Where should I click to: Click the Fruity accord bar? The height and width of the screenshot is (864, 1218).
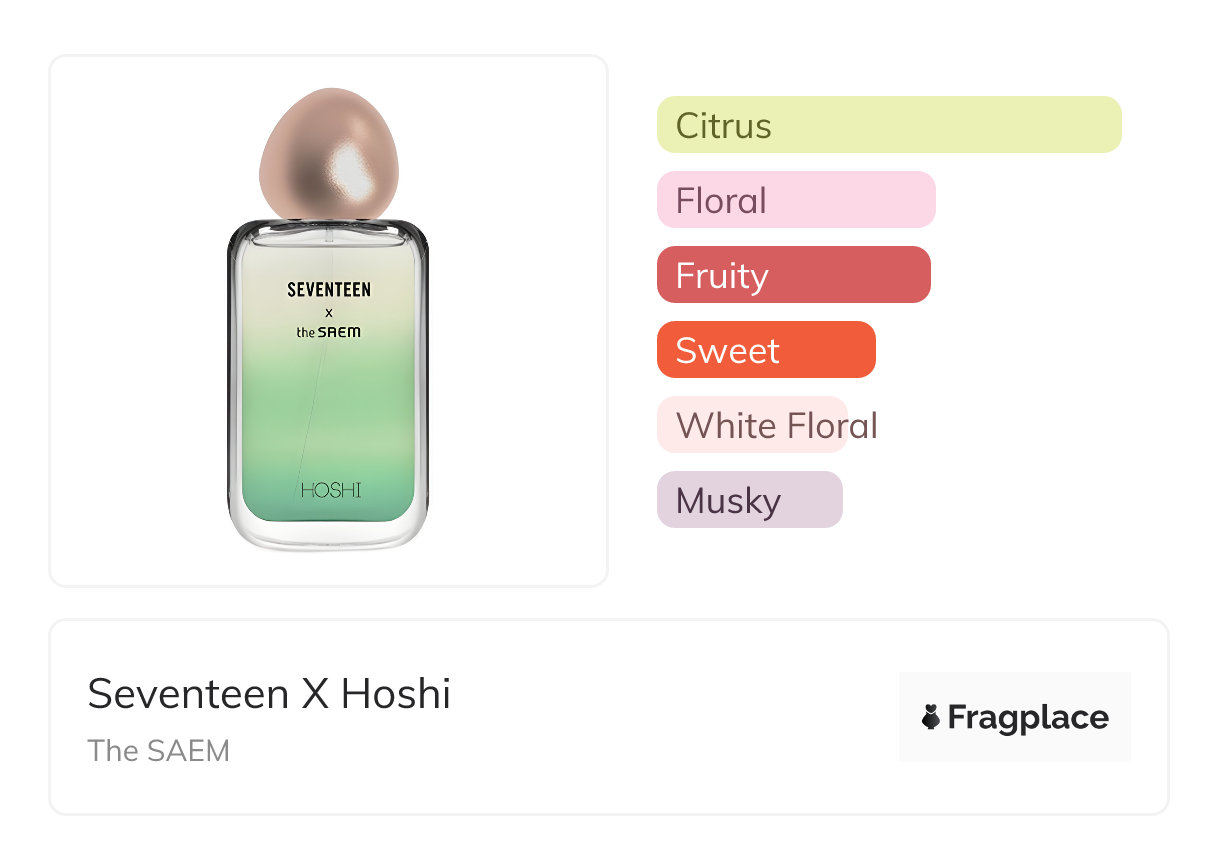click(x=793, y=275)
